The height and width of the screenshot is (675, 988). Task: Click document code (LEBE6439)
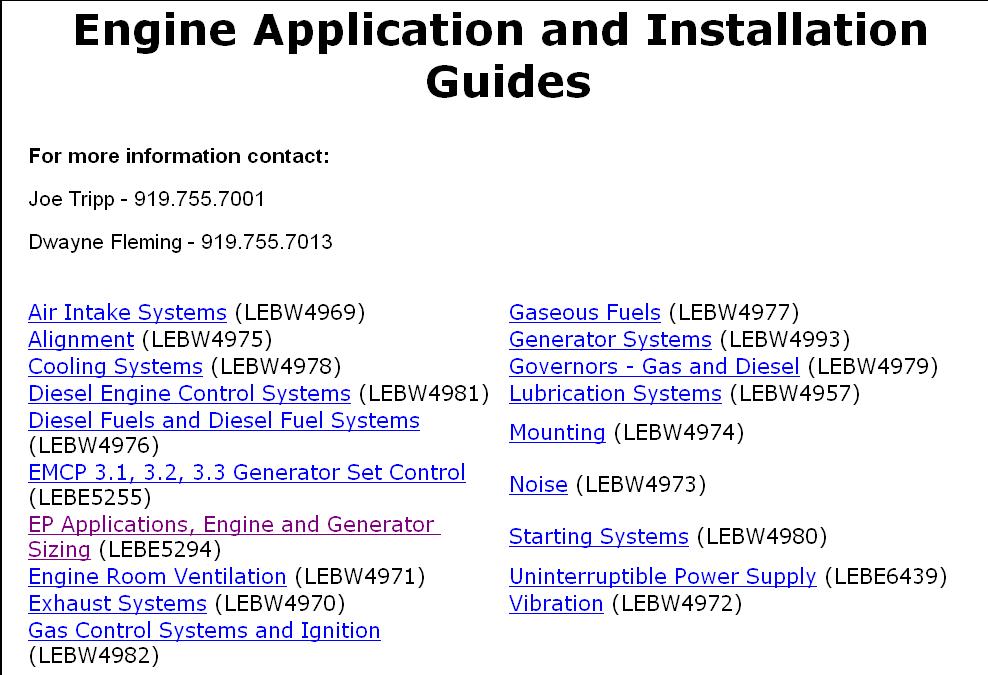click(x=885, y=577)
